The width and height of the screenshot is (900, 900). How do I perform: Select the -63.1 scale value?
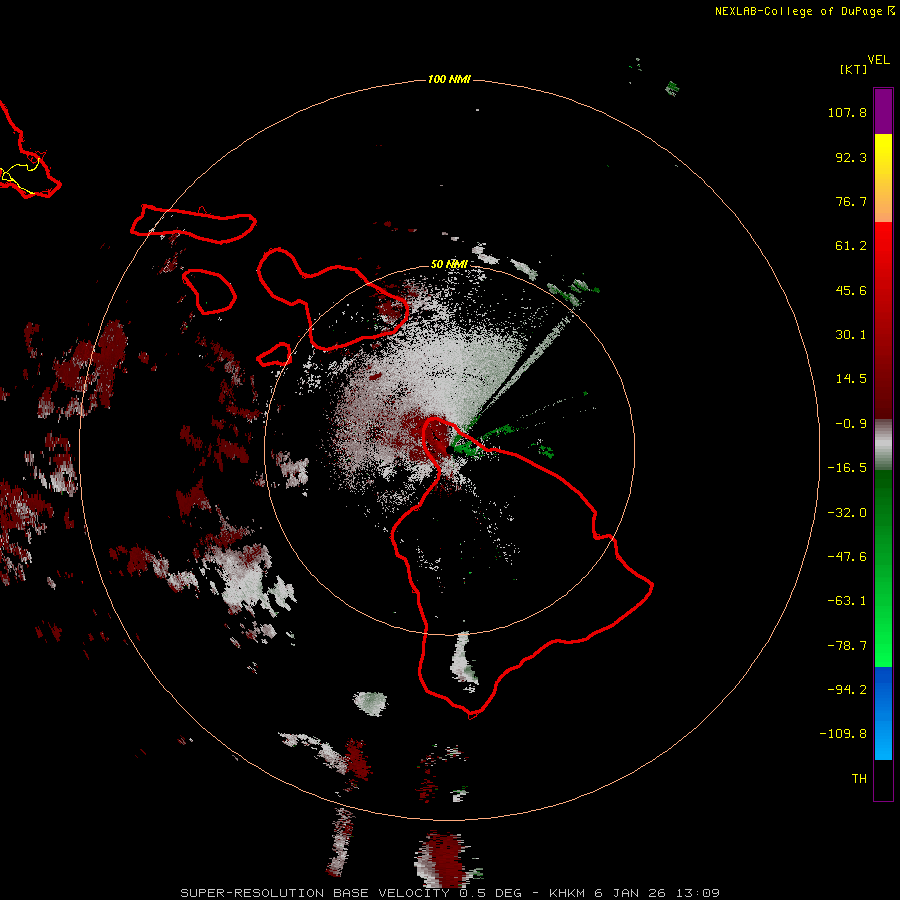pos(847,601)
